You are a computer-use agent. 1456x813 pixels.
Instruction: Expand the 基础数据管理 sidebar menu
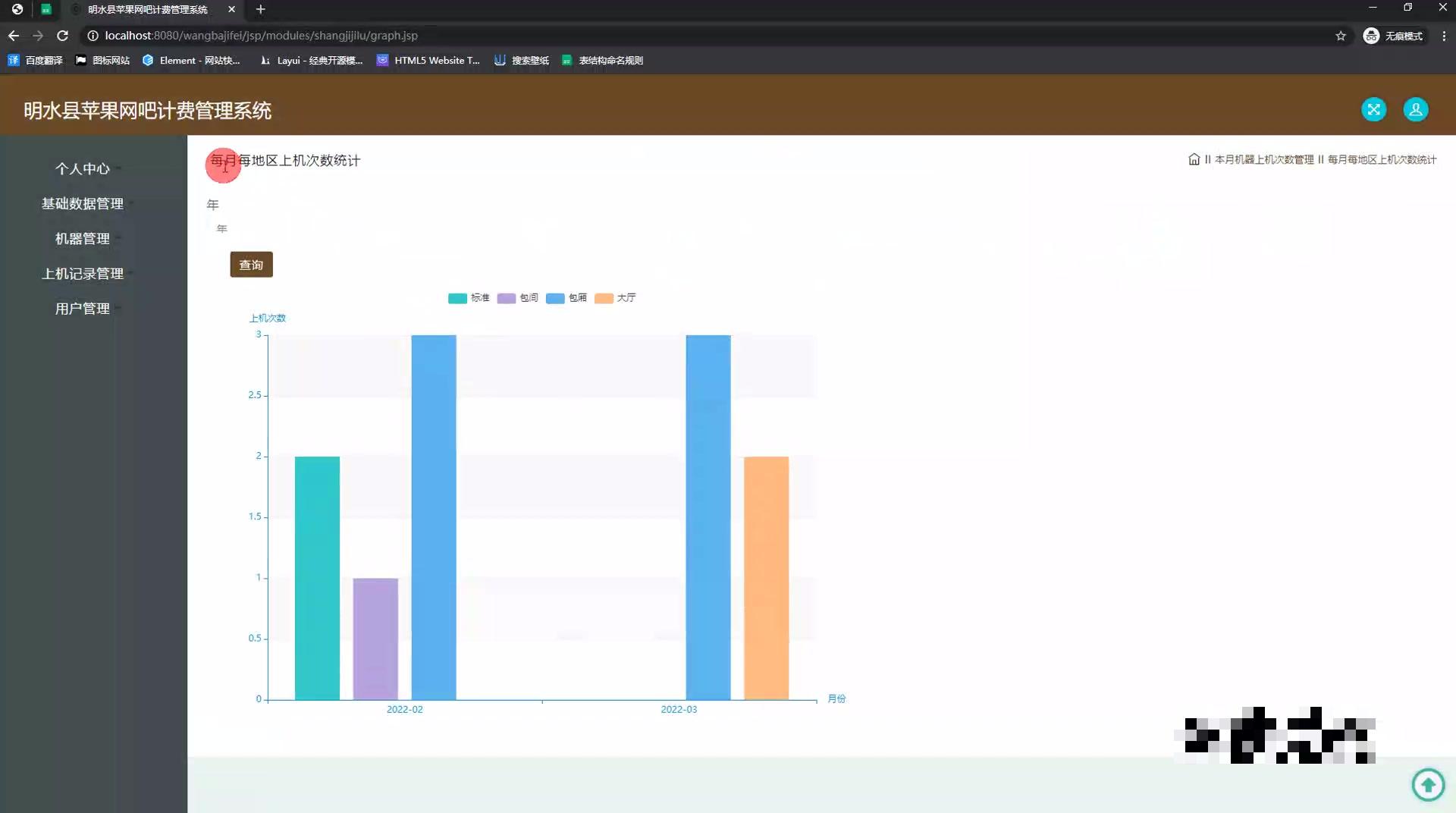tap(83, 204)
